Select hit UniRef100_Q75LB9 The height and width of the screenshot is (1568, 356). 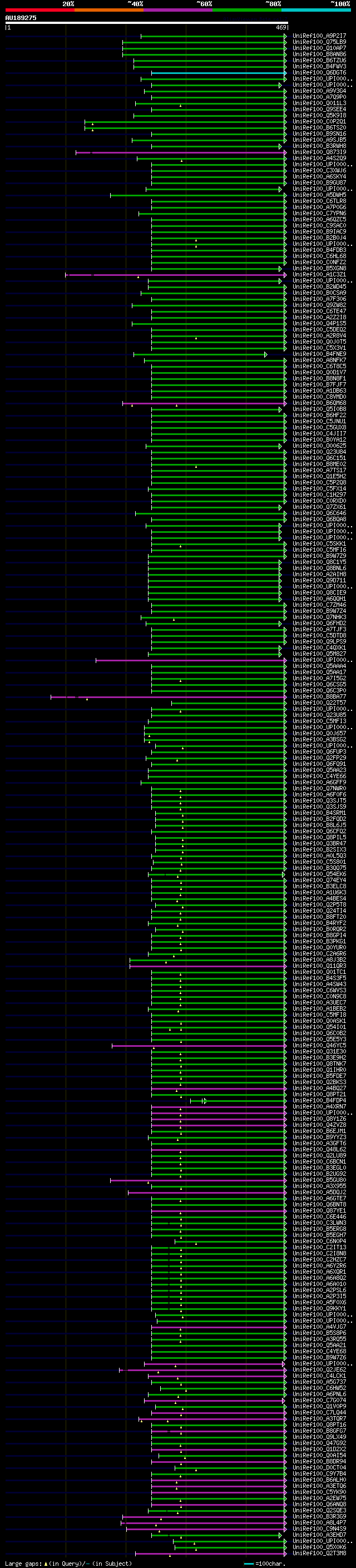pos(319,42)
